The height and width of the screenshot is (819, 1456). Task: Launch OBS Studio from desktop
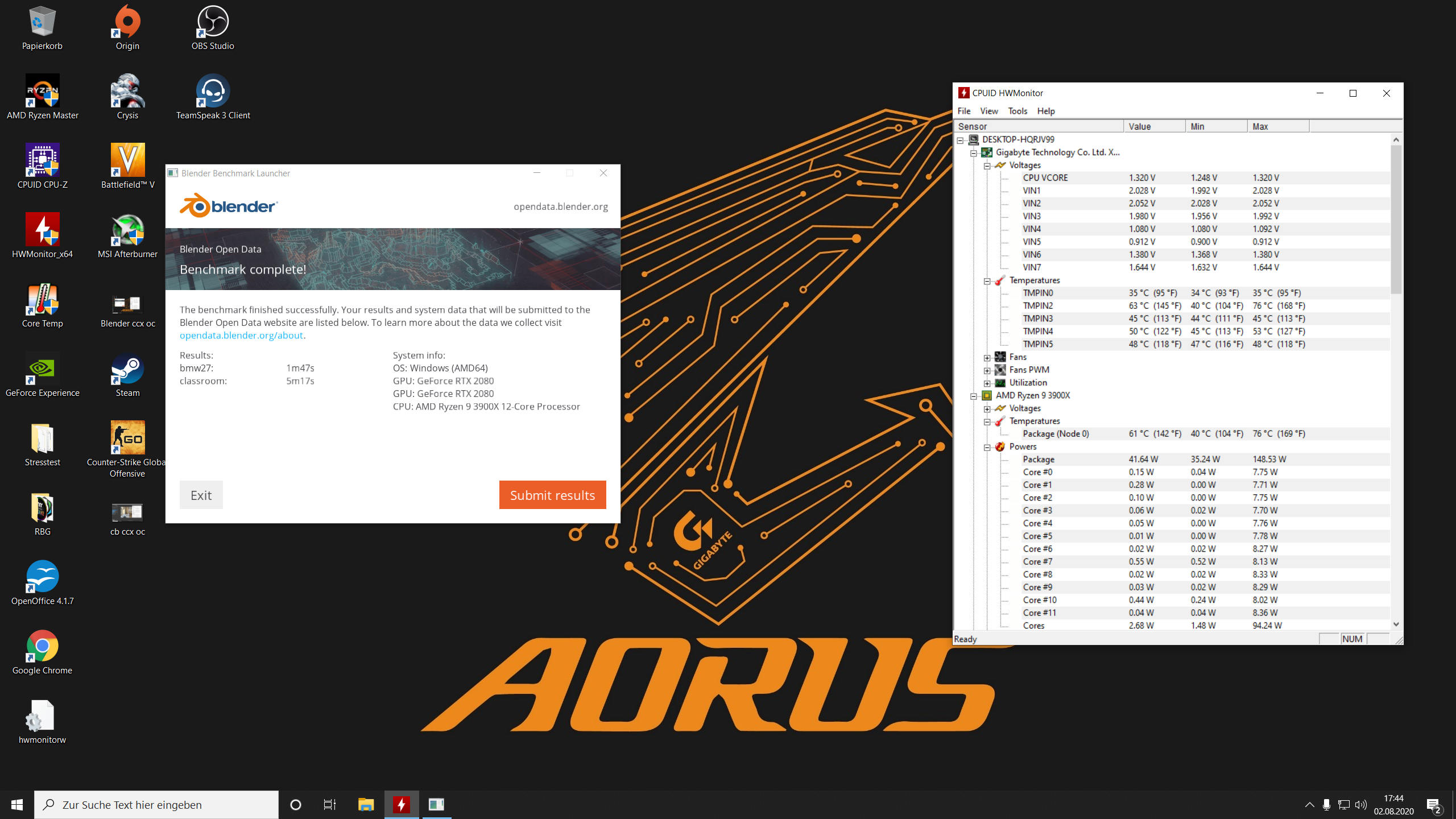coord(213,22)
